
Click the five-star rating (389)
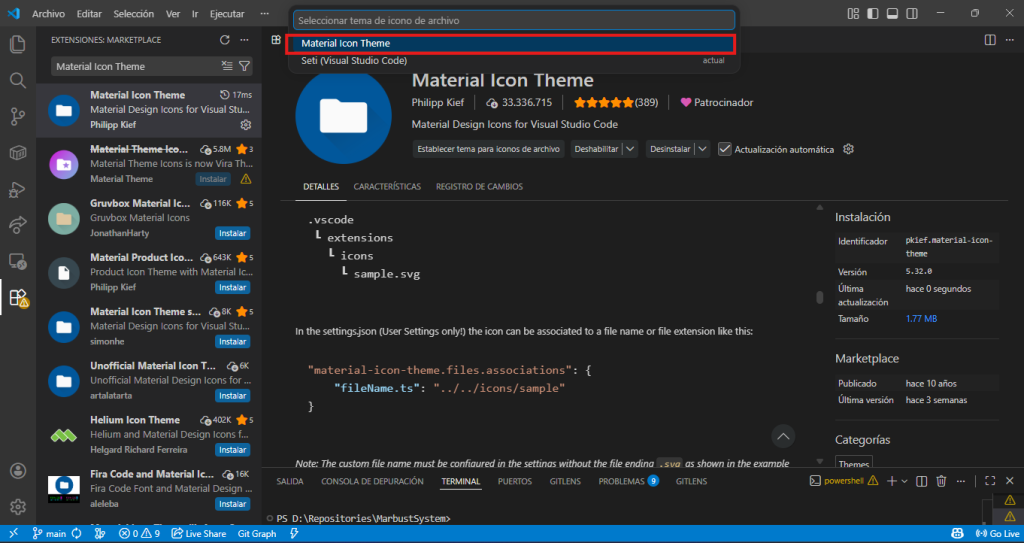(x=615, y=103)
